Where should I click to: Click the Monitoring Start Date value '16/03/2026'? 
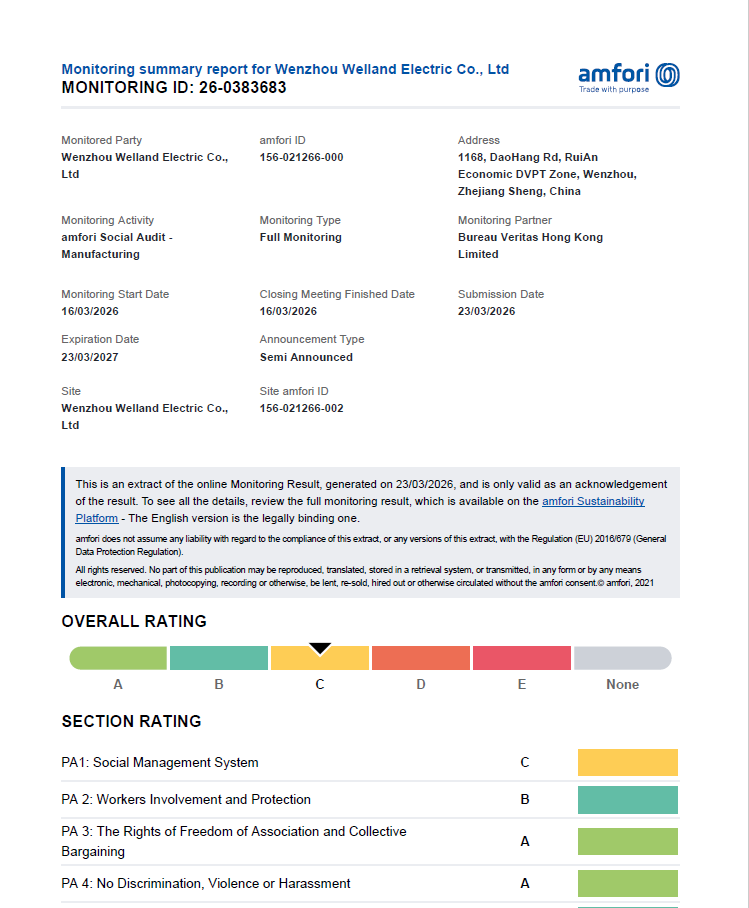[x=90, y=312]
